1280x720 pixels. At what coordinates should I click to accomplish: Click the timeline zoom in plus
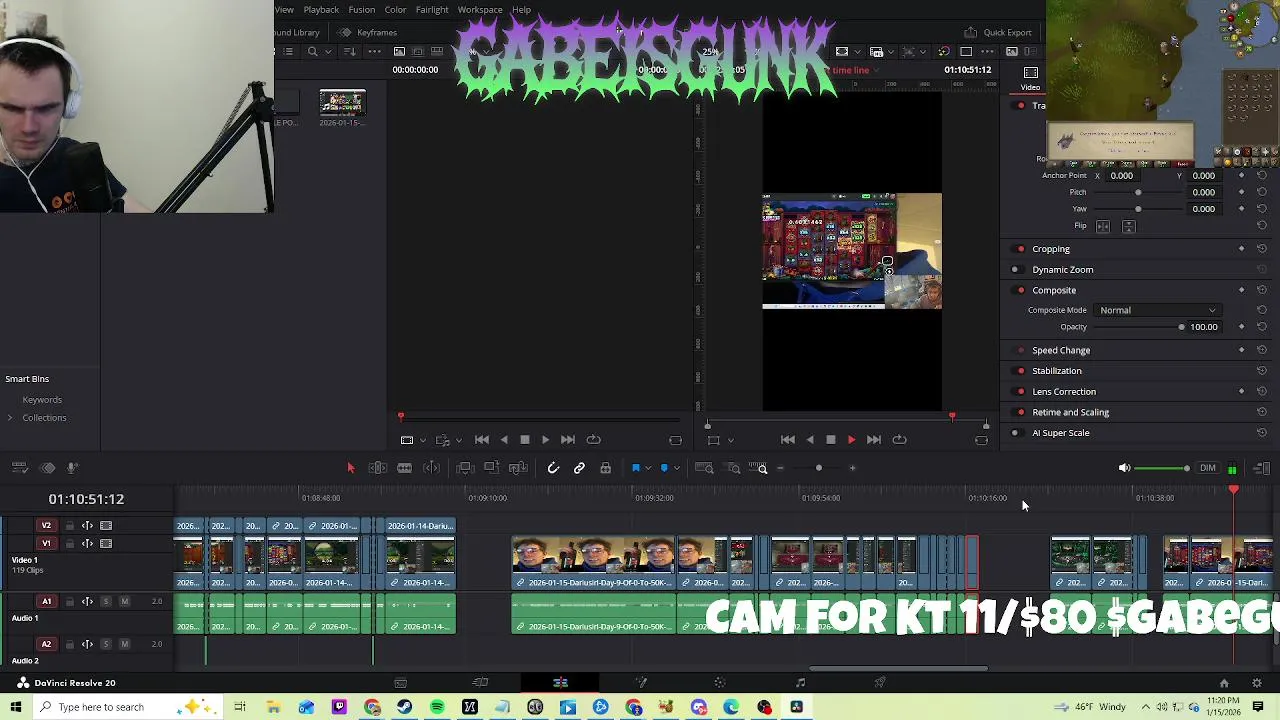point(852,468)
